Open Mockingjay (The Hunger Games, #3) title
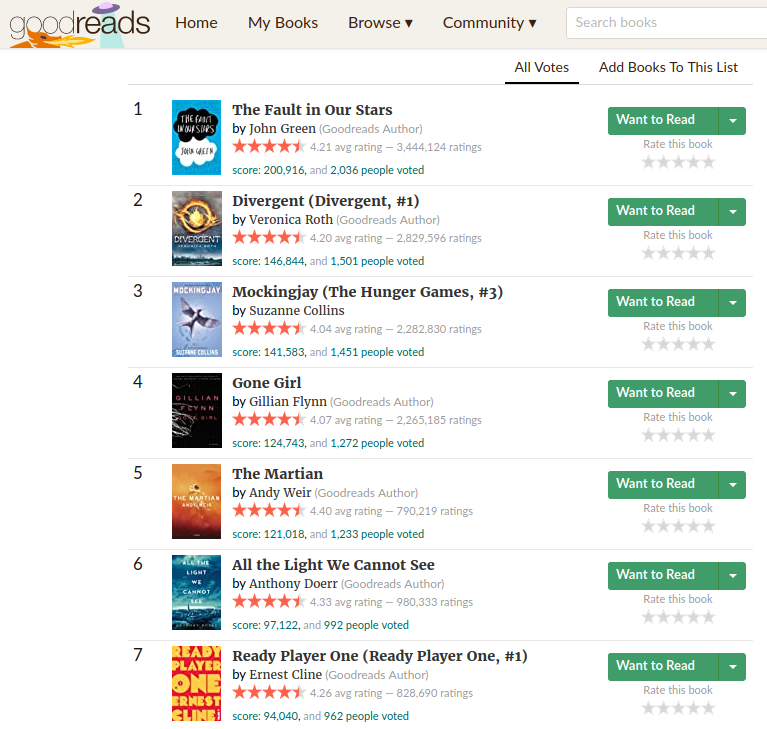The image size is (767, 729). coord(367,292)
